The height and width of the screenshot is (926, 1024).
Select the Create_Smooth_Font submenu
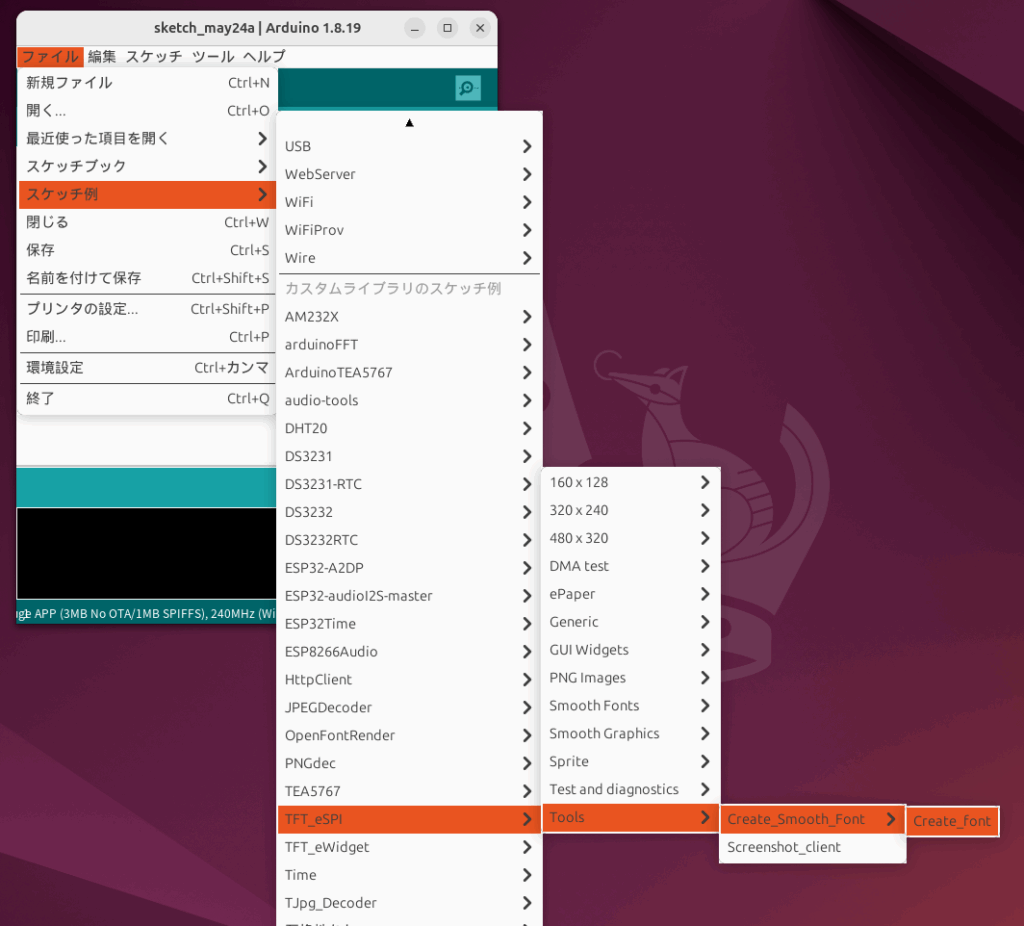812,820
